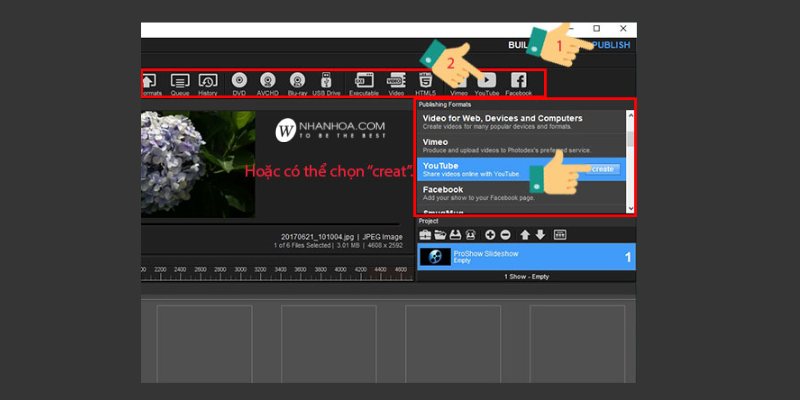
Task: Move the show up with the arrow icon
Action: pyautogui.click(x=525, y=235)
